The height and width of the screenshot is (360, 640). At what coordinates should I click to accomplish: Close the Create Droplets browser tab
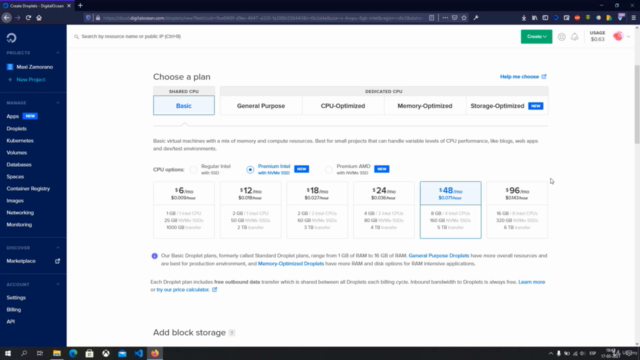point(69,6)
